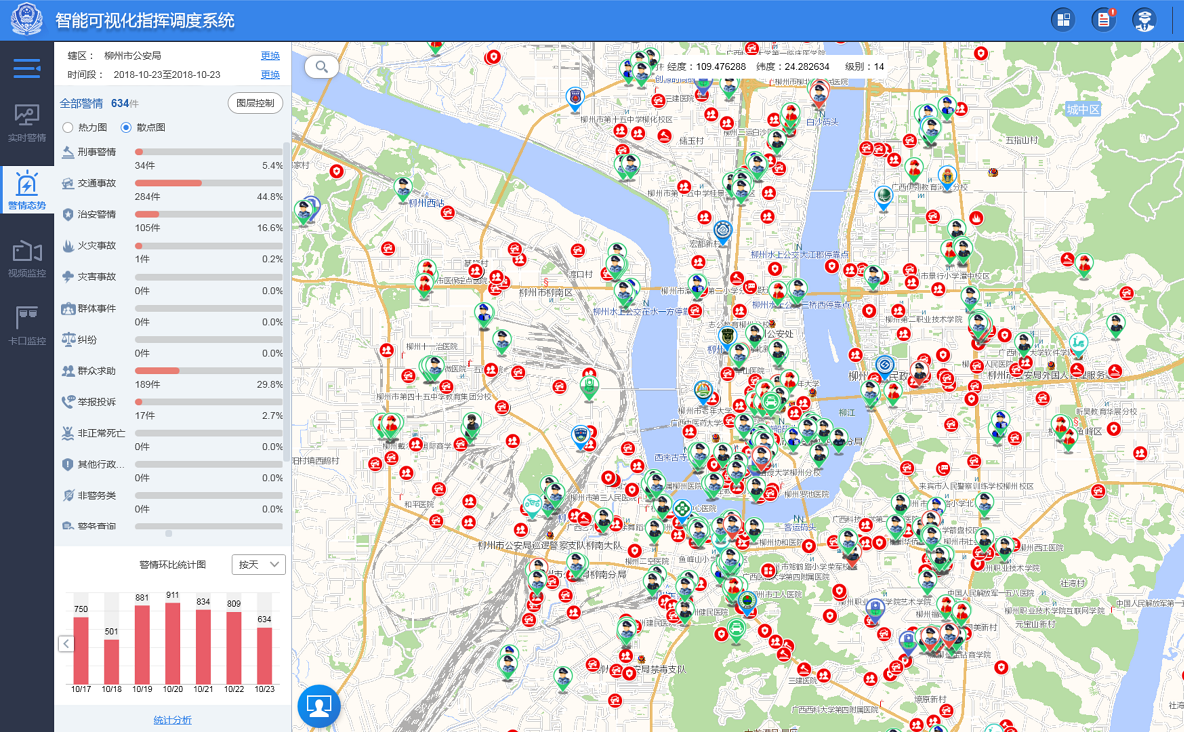Select the 热力图 radio option
Image resolution: width=1184 pixels, height=732 pixels.
tap(68, 128)
